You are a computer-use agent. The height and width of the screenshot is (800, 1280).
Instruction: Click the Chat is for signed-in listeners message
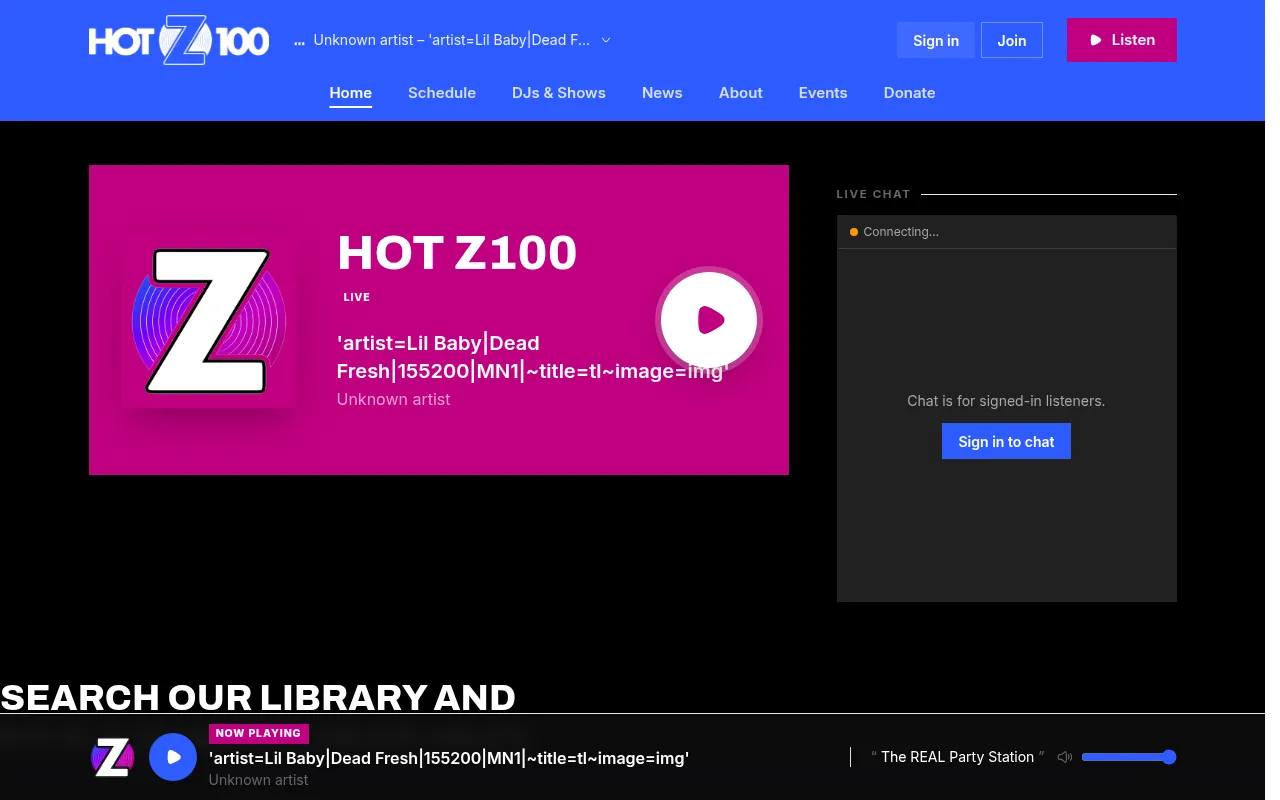1006,401
